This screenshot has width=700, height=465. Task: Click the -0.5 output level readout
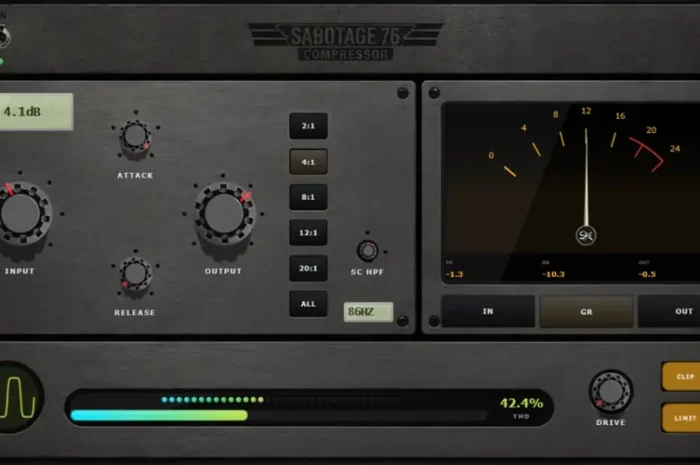coord(647,274)
